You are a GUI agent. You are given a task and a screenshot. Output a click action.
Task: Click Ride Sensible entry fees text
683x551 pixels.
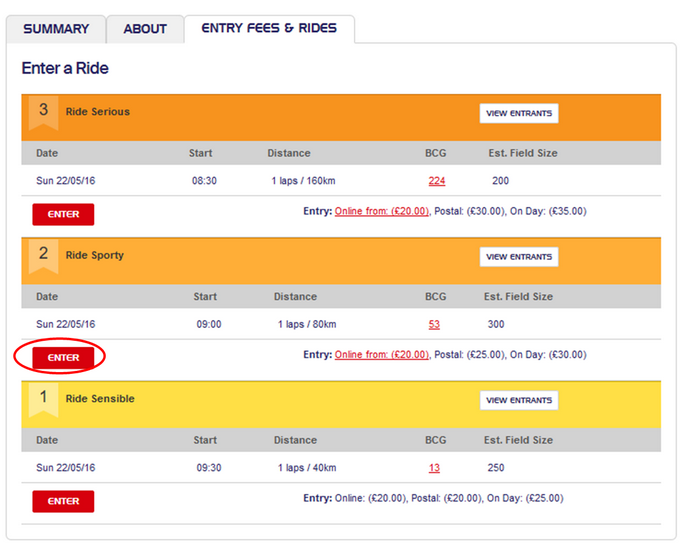pos(433,498)
